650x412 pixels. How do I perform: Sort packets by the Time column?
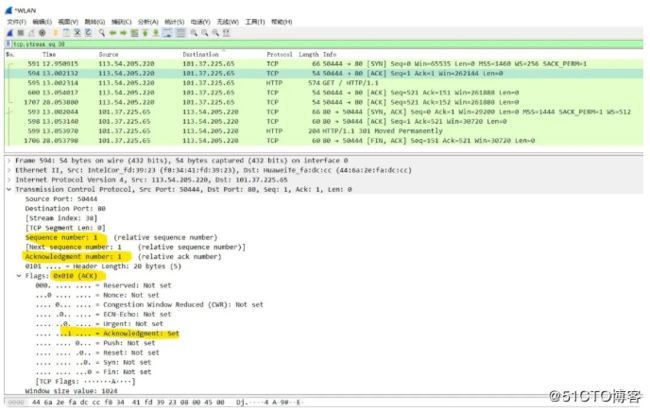coord(49,54)
